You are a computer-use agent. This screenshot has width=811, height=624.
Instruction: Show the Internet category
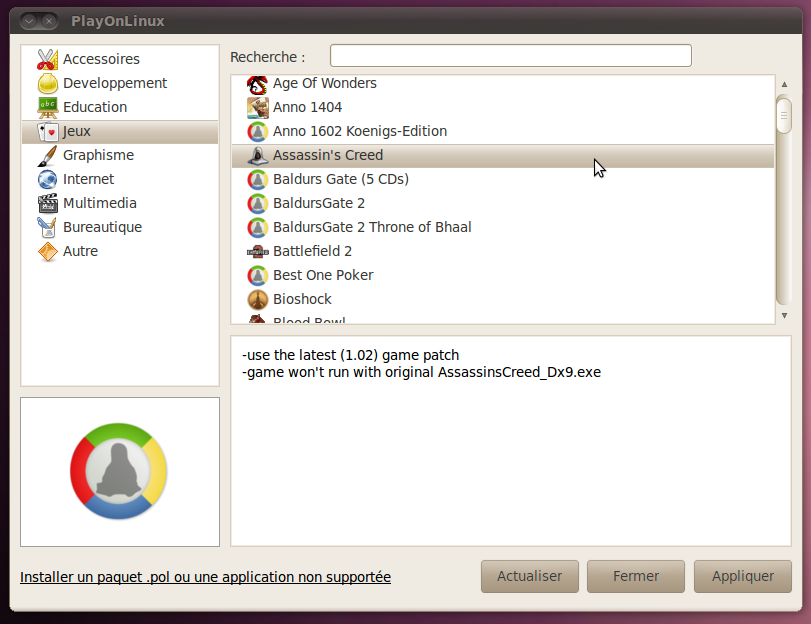(x=120, y=179)
